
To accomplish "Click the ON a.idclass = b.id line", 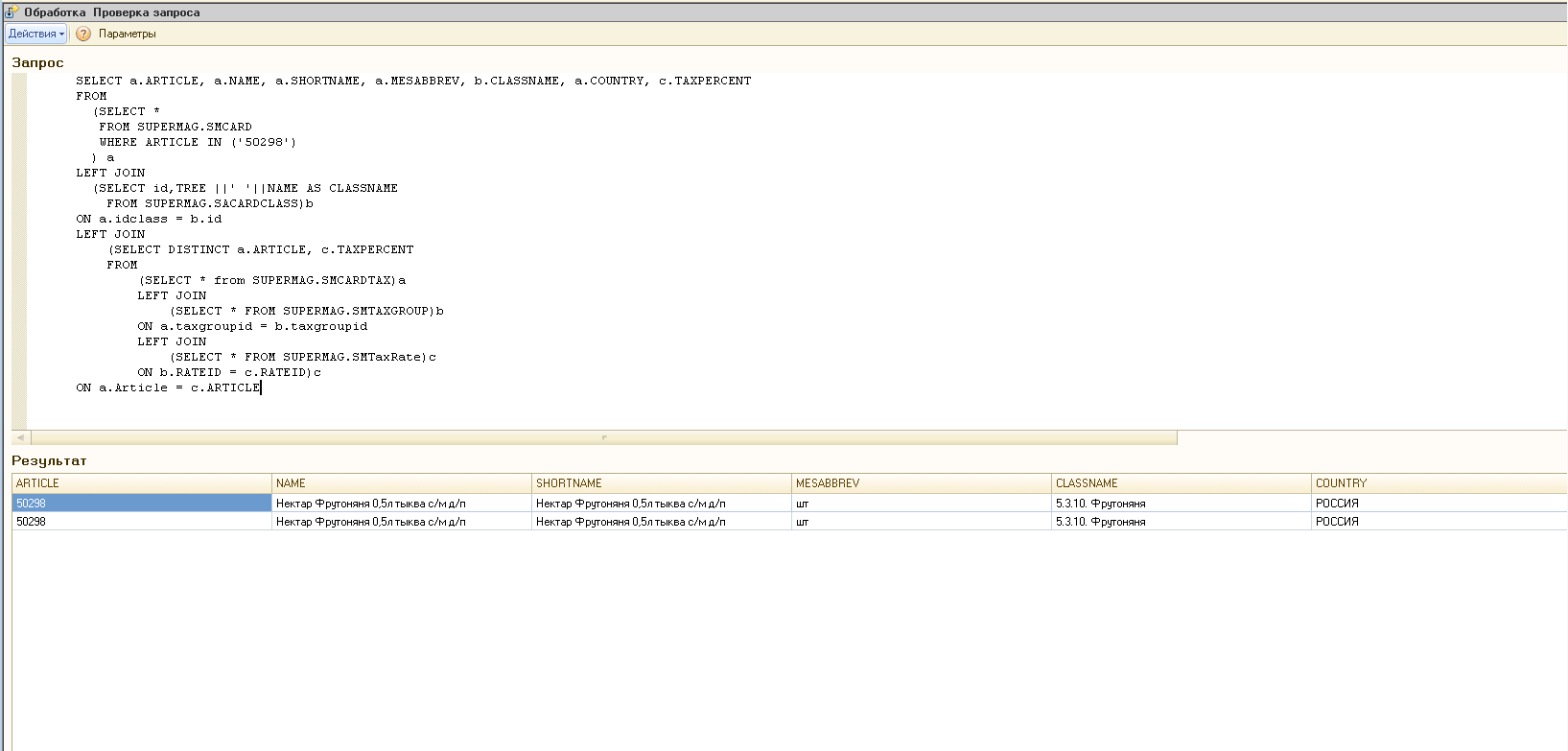I will tap(149, 219).
